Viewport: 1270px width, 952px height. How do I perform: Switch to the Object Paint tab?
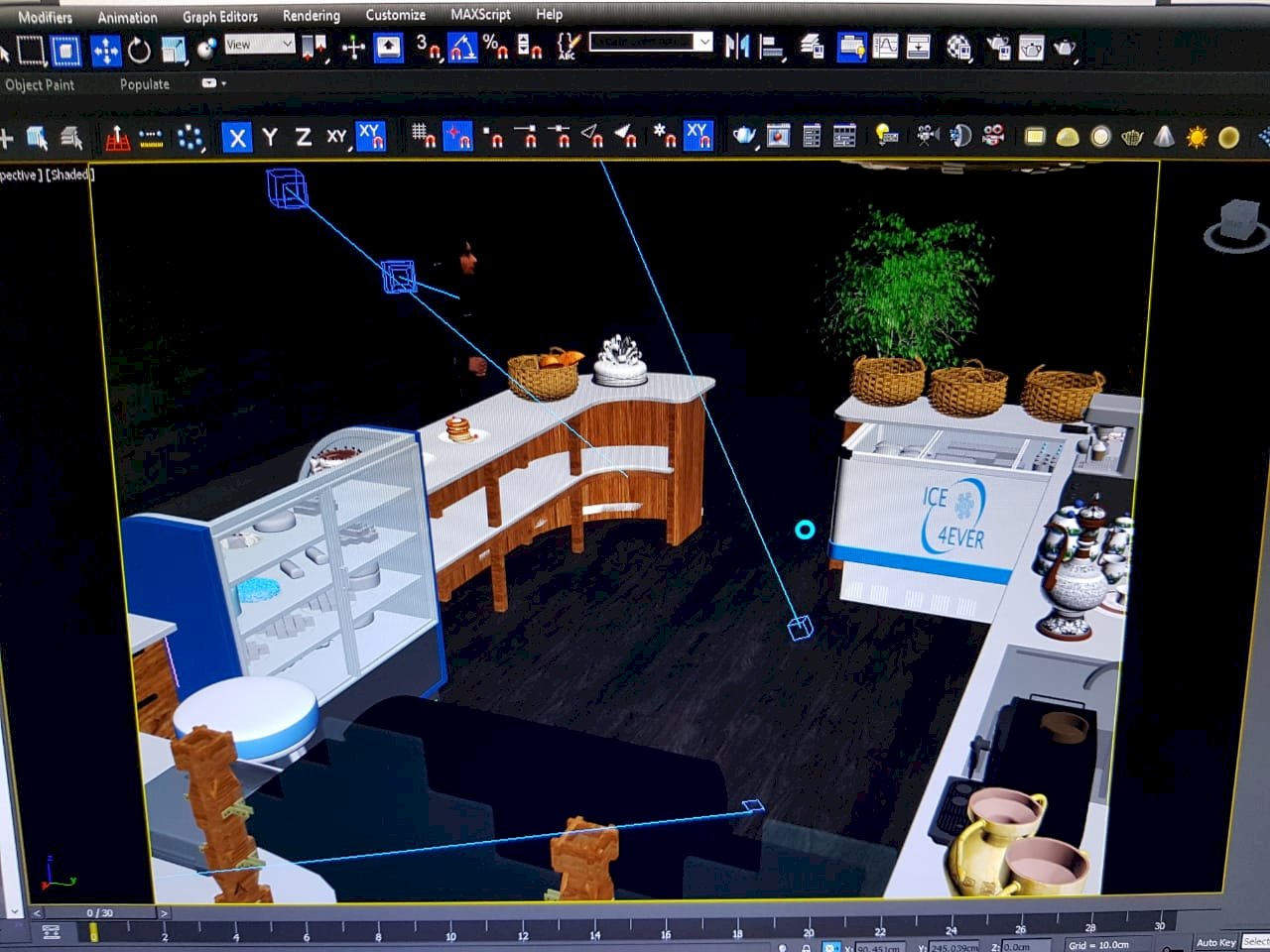click(40, 85)
